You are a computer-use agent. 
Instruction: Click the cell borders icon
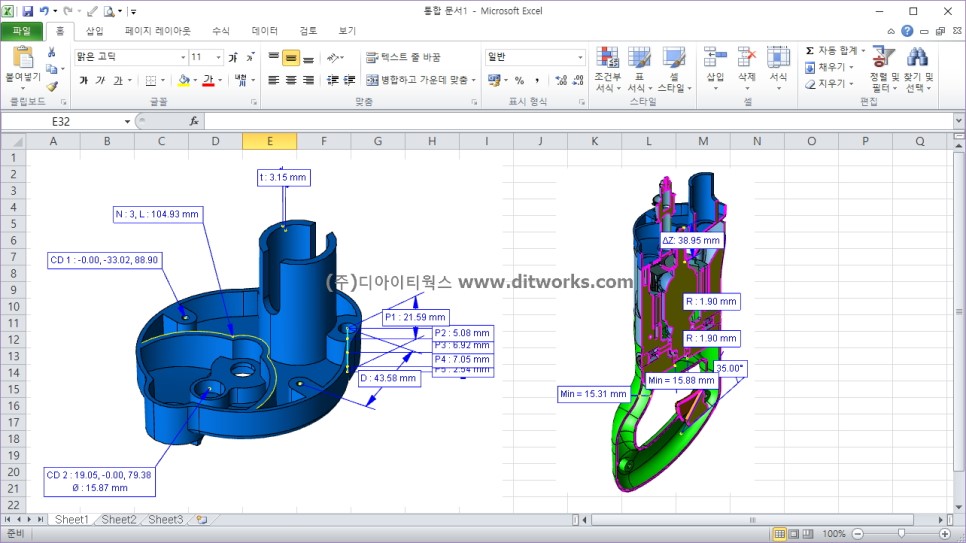151,80
